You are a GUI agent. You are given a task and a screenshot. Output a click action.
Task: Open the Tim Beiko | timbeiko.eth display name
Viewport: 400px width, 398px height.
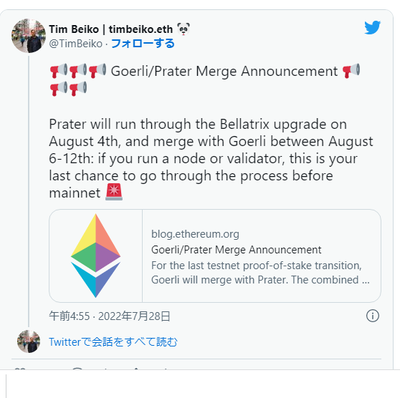111,29
